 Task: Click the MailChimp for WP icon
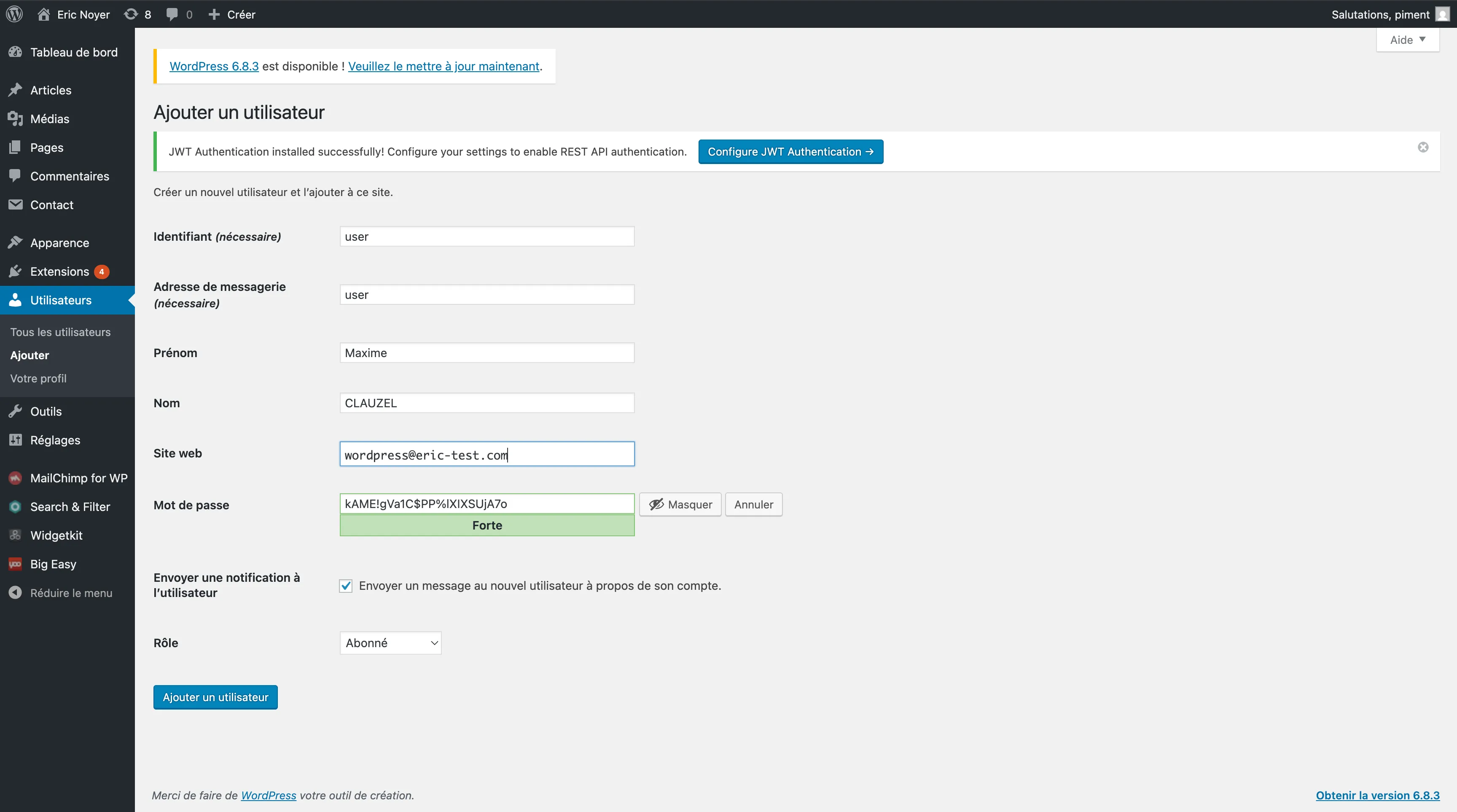pos(15,478)
